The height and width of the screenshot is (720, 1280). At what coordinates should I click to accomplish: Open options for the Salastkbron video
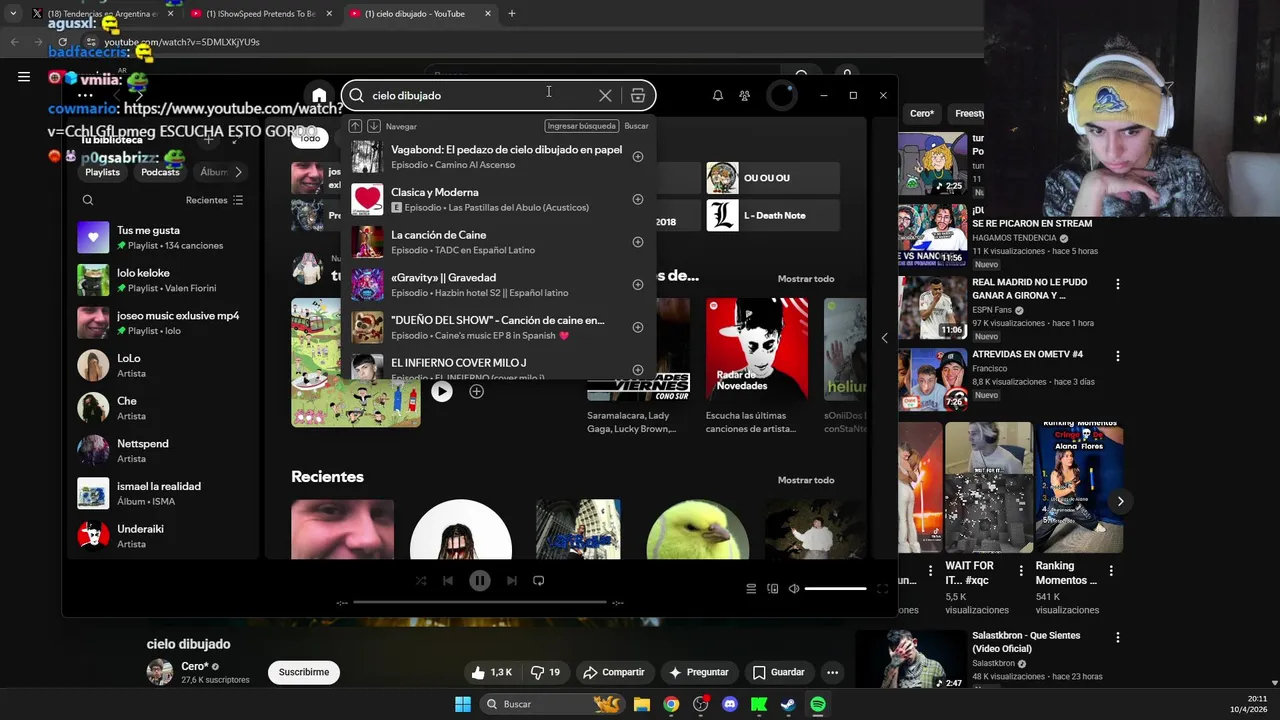pyautogui.click(x=1117, y=637)
